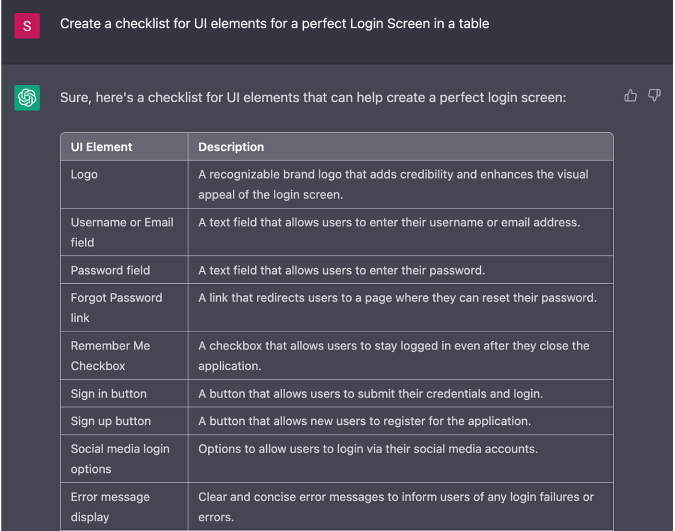Click the "Password field" table cell

pyautogui.click(x=110, y=270)
